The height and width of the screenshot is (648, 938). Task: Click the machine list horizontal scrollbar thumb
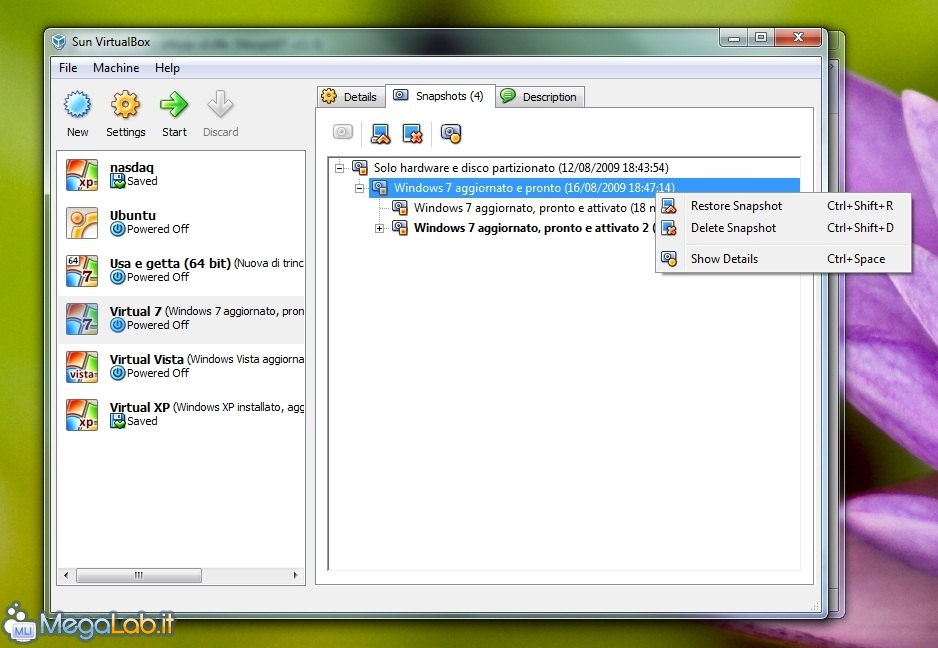click(139, 576)
